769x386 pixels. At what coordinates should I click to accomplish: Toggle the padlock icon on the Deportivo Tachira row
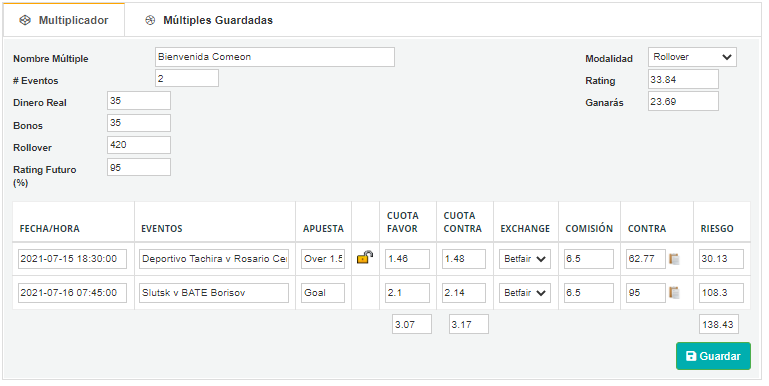tap(365, 257)
